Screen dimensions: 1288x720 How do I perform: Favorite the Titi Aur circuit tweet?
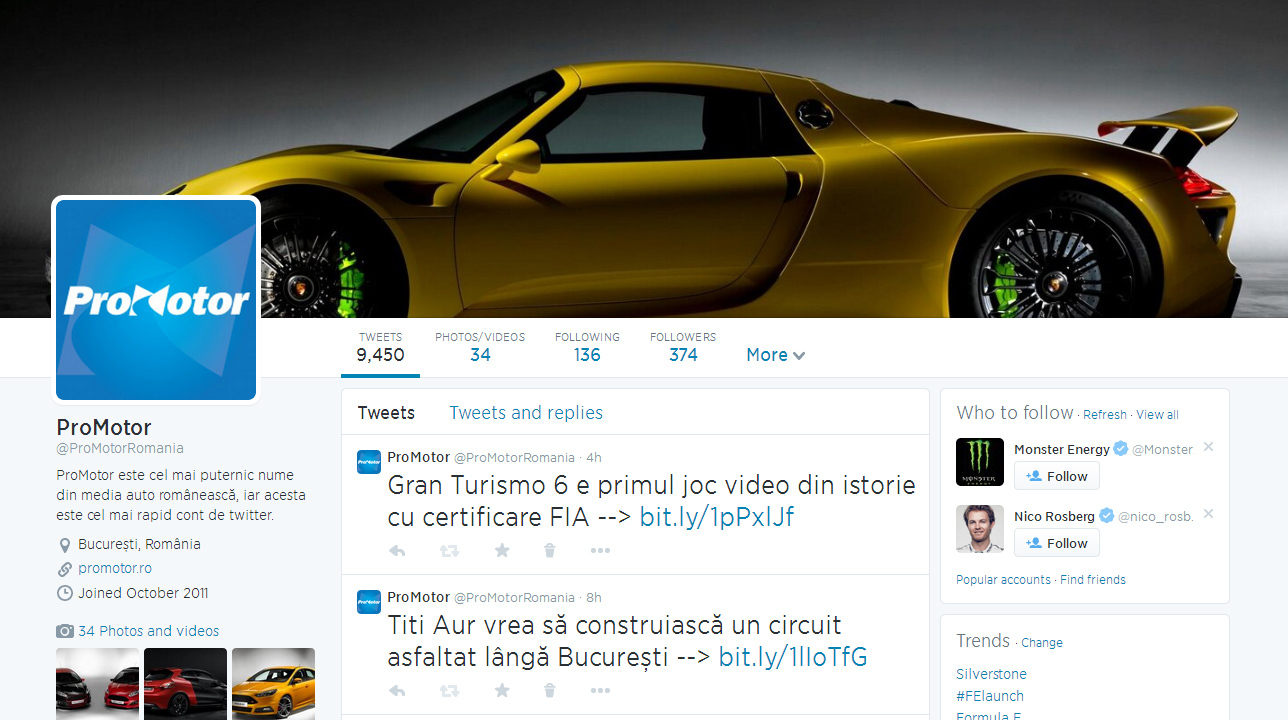502,691
